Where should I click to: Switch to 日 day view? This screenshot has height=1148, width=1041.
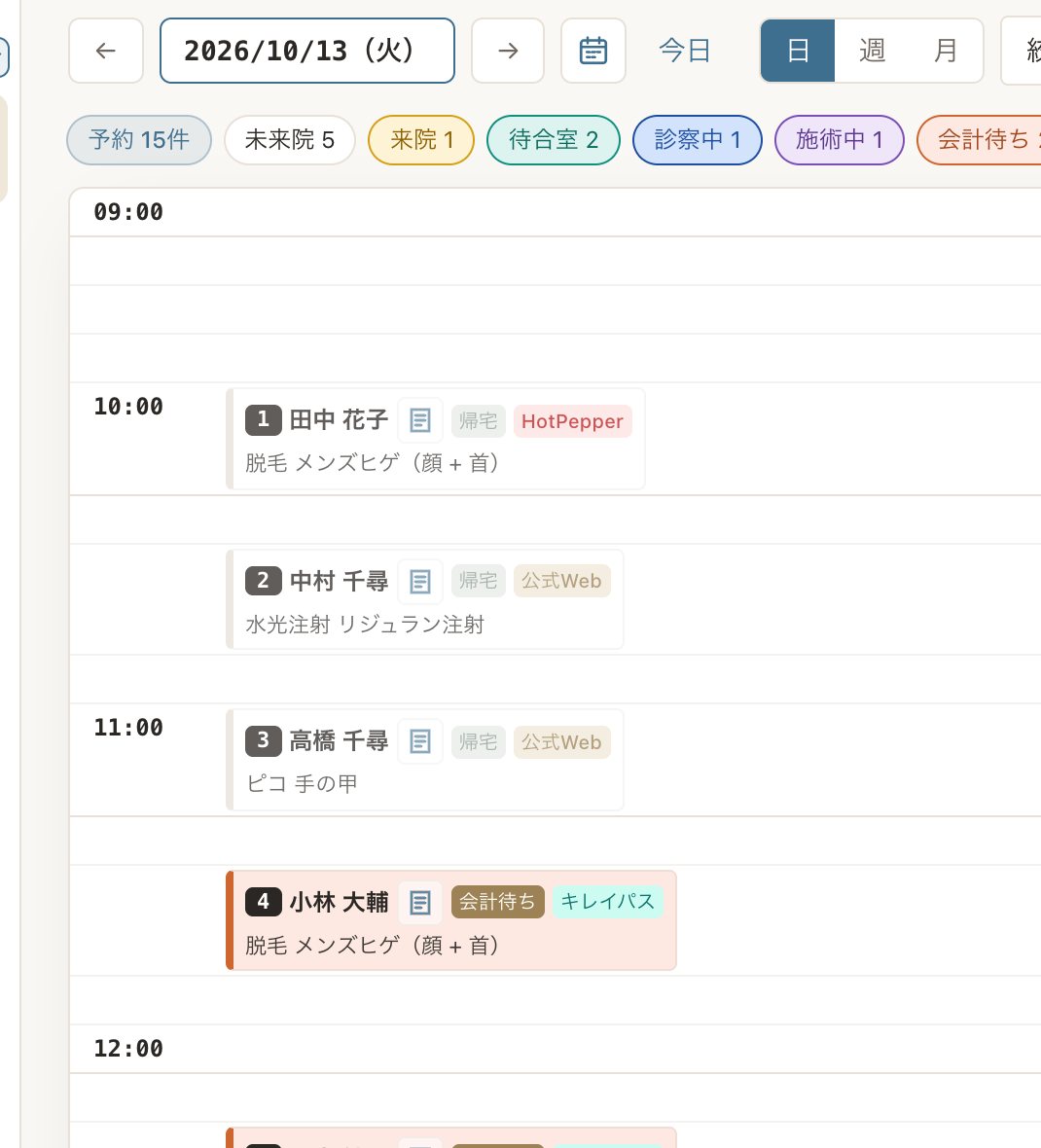[x=798, y=51]
